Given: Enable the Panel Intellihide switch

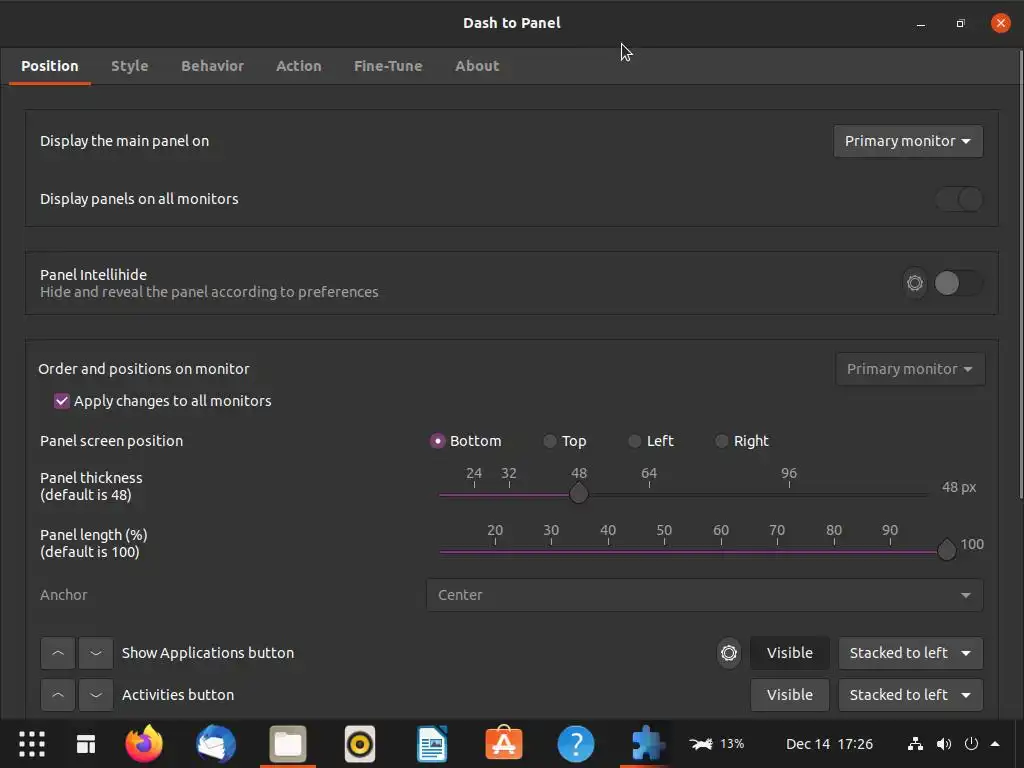Looking at the screenshot, I should click(x=958, y=283).
